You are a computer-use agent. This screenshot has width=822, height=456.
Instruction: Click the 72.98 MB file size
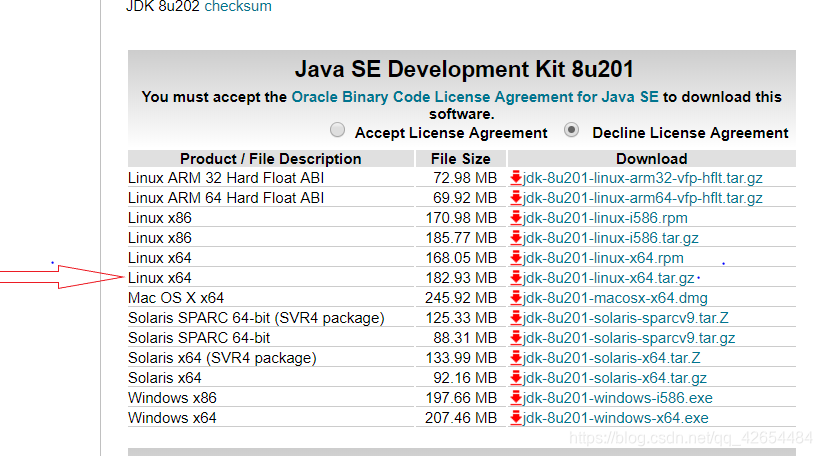[464, 178]
